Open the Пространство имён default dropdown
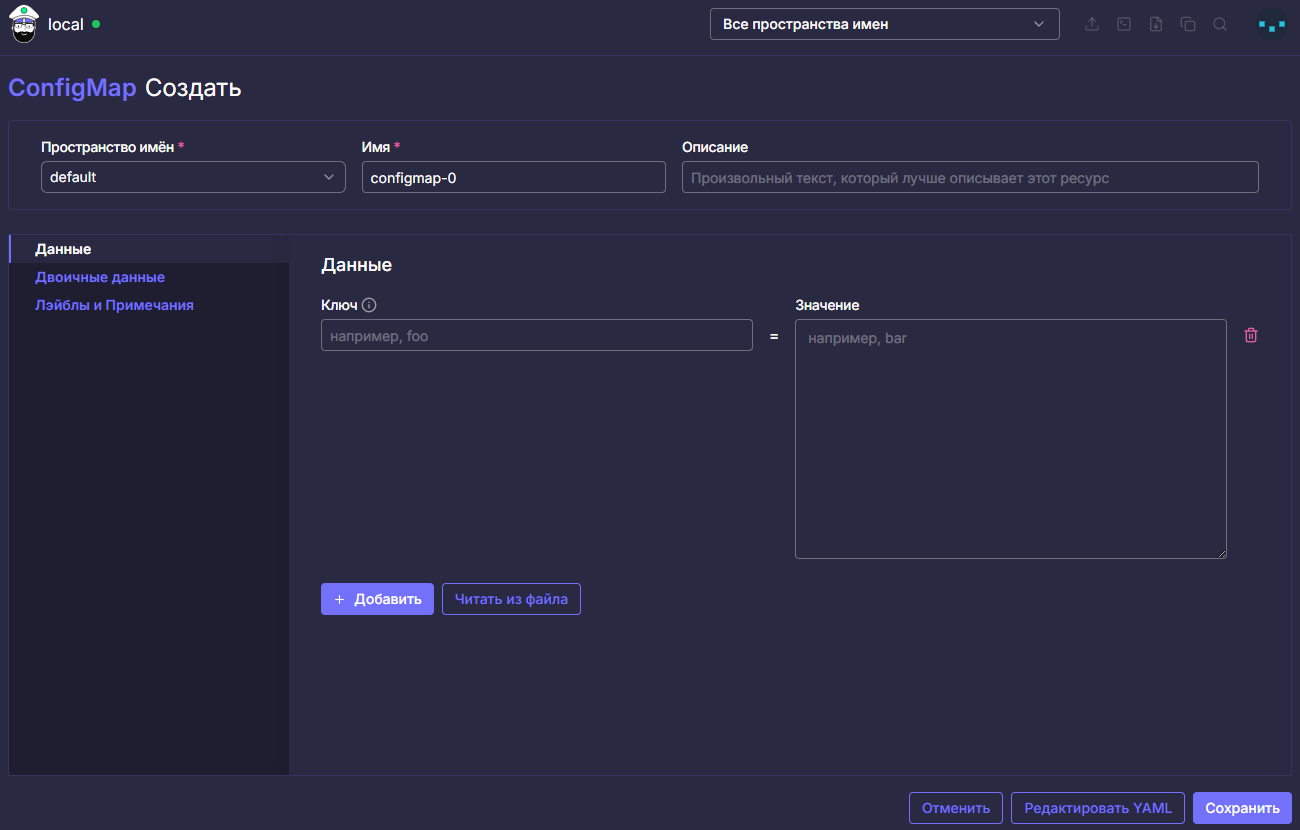 point(193,177)
